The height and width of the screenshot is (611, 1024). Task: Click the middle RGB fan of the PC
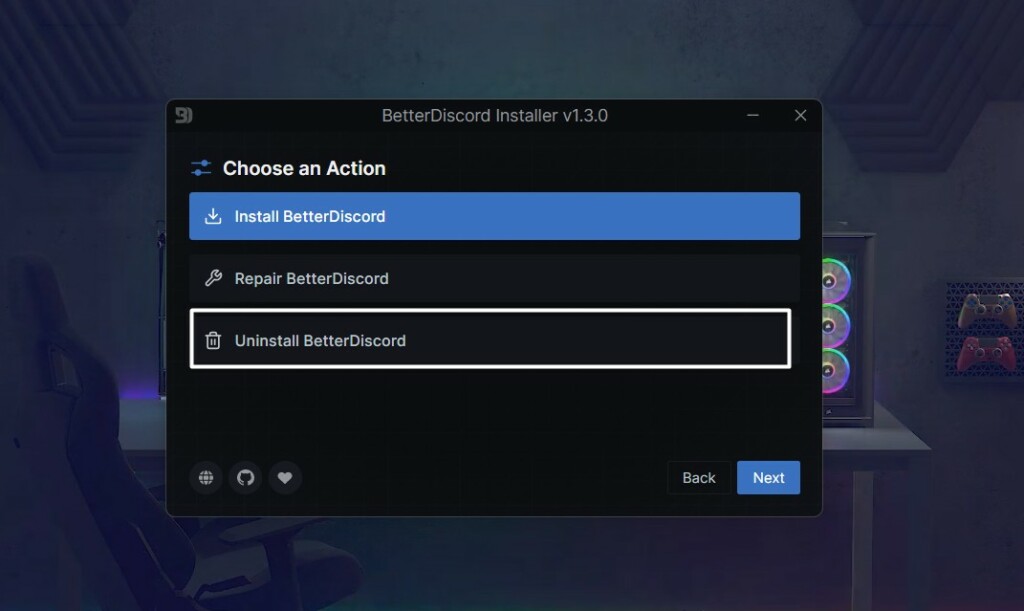click(x=834, y=326)
